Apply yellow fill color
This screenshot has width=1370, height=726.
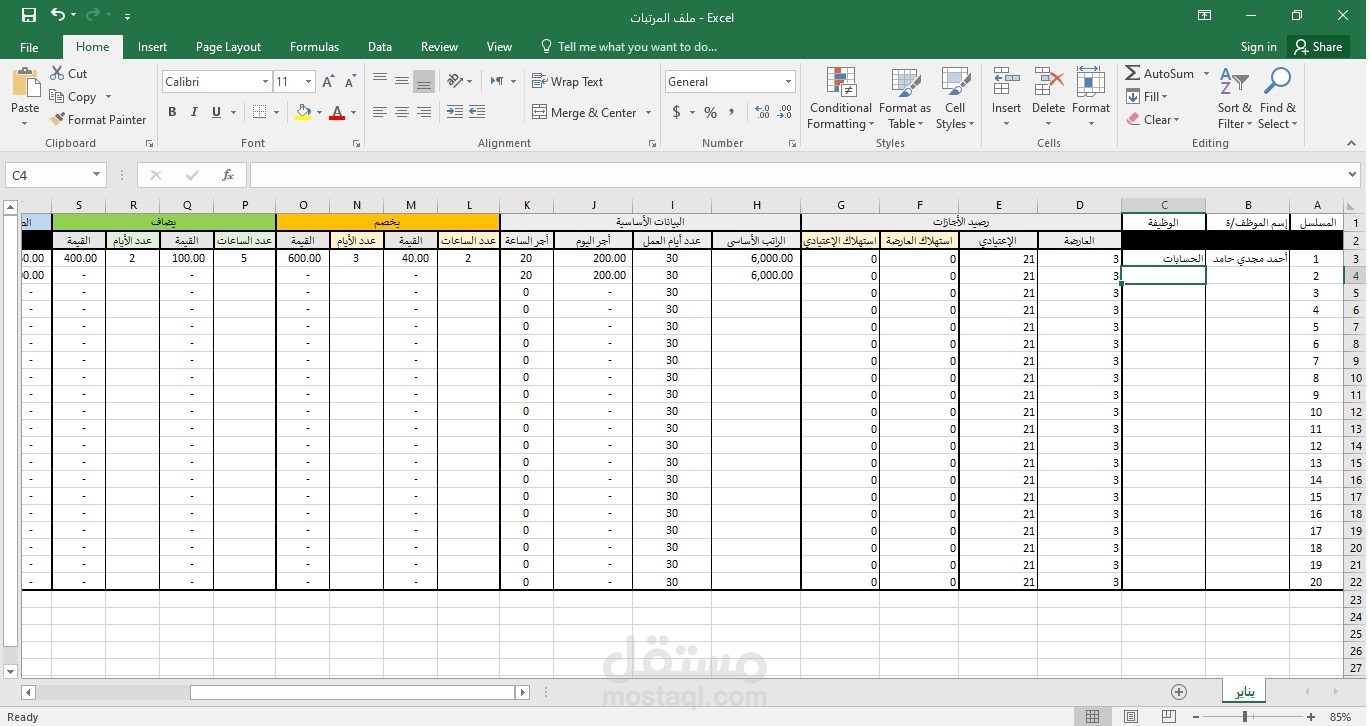pos(303,112)
